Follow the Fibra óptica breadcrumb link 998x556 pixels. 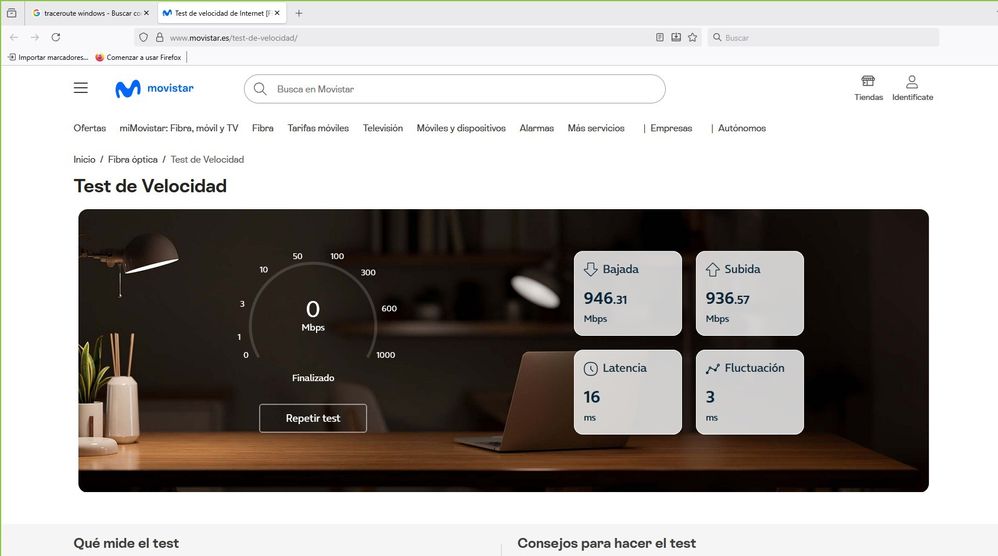pyautogui.click(x=133, y=159)
